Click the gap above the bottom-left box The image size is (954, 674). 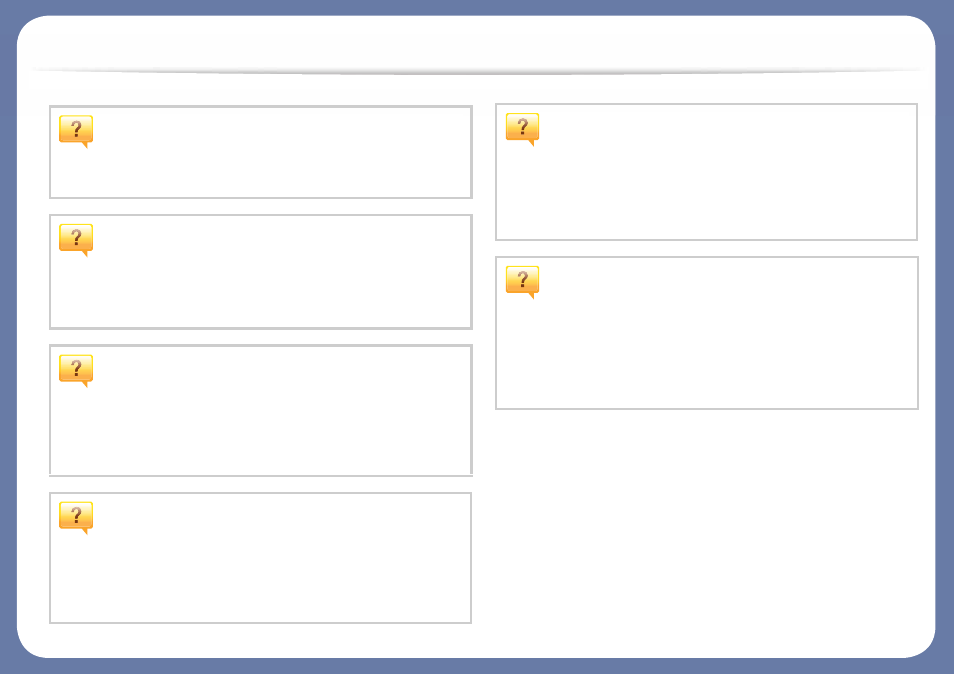260,485
